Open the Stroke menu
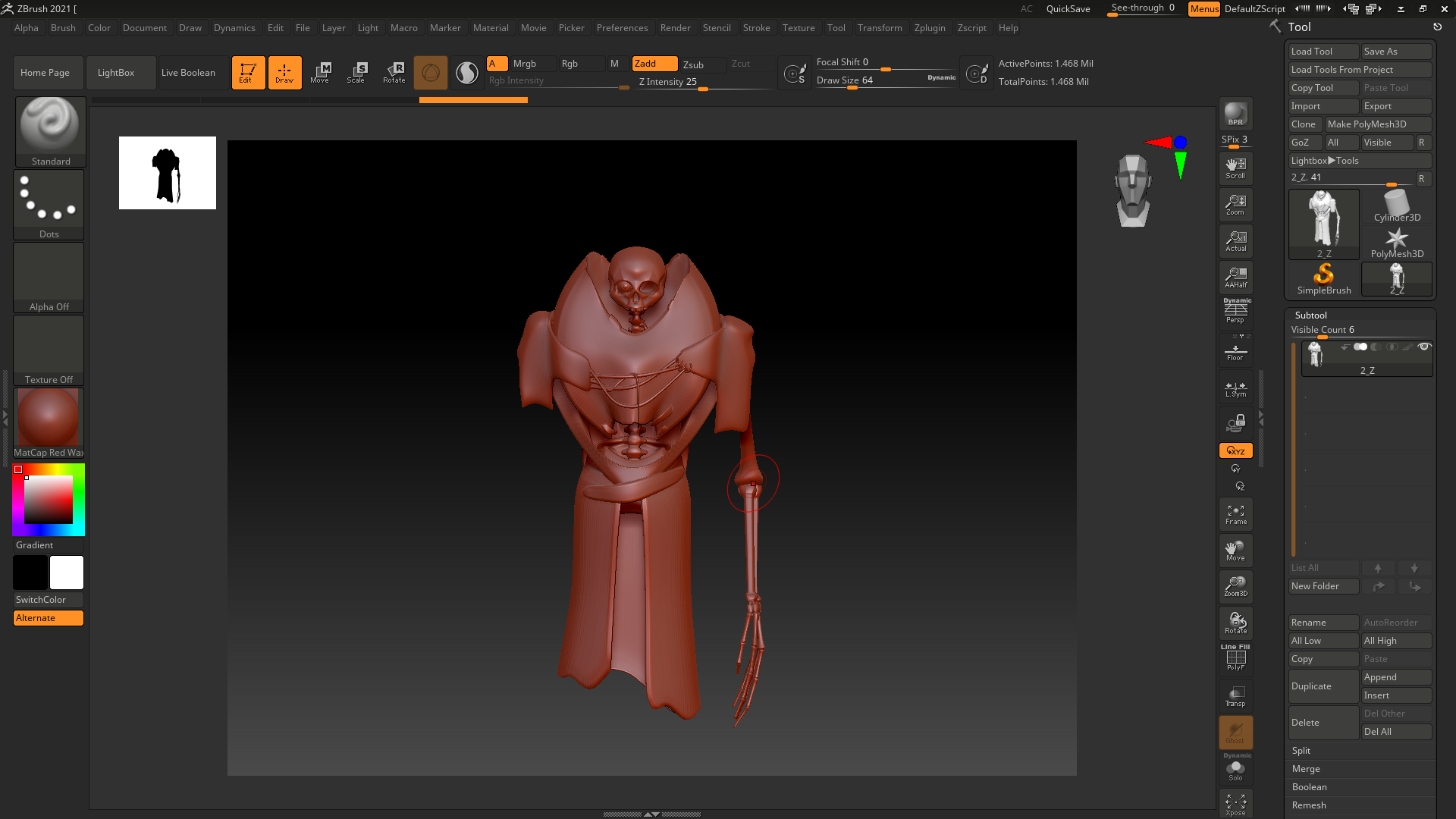This screenshot has width=1456, height=819. (755, 28)
